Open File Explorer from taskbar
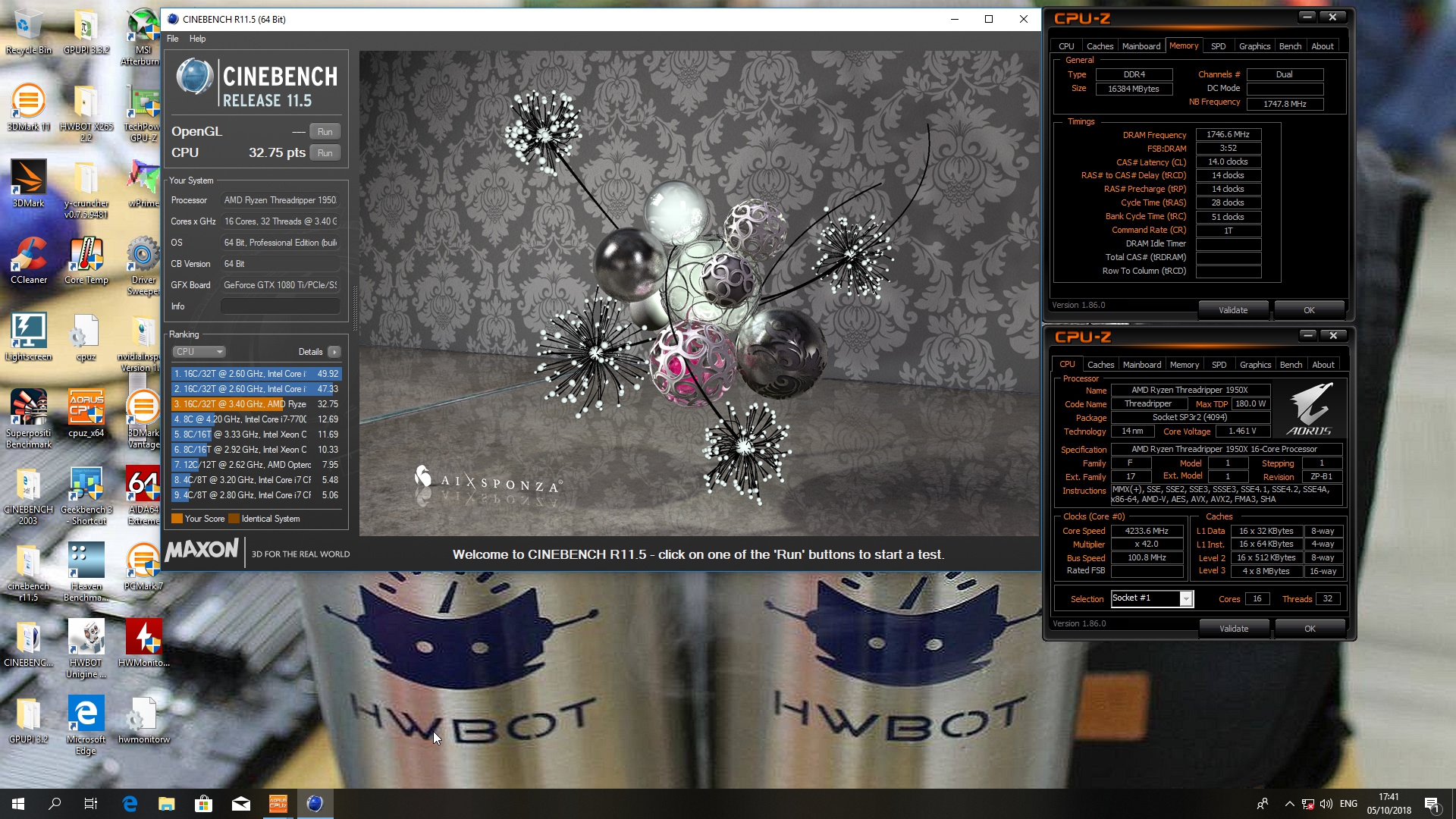This screenshot has width=1456, height=819. coord(166,804)
